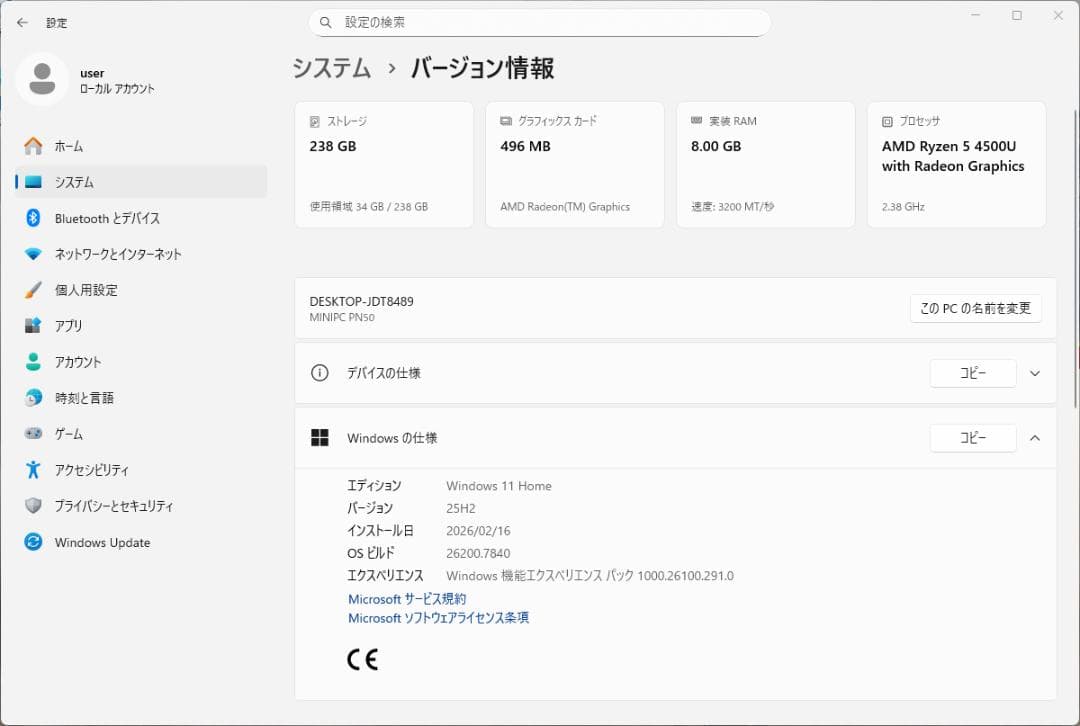Click the システム monitor icon
This screenshot has width=1080, height=726.
[x=33, y=182]
